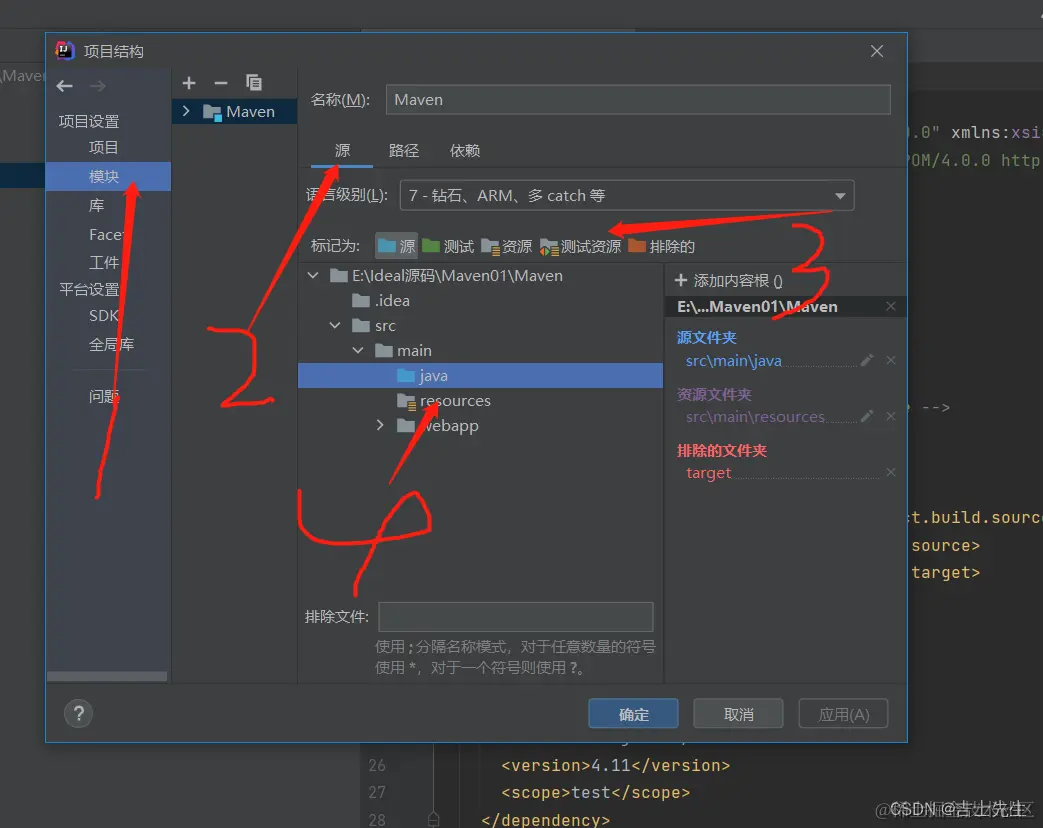Switch to the 源 tab
Viewport: 1043px width, 828px height.
(342, 151)
